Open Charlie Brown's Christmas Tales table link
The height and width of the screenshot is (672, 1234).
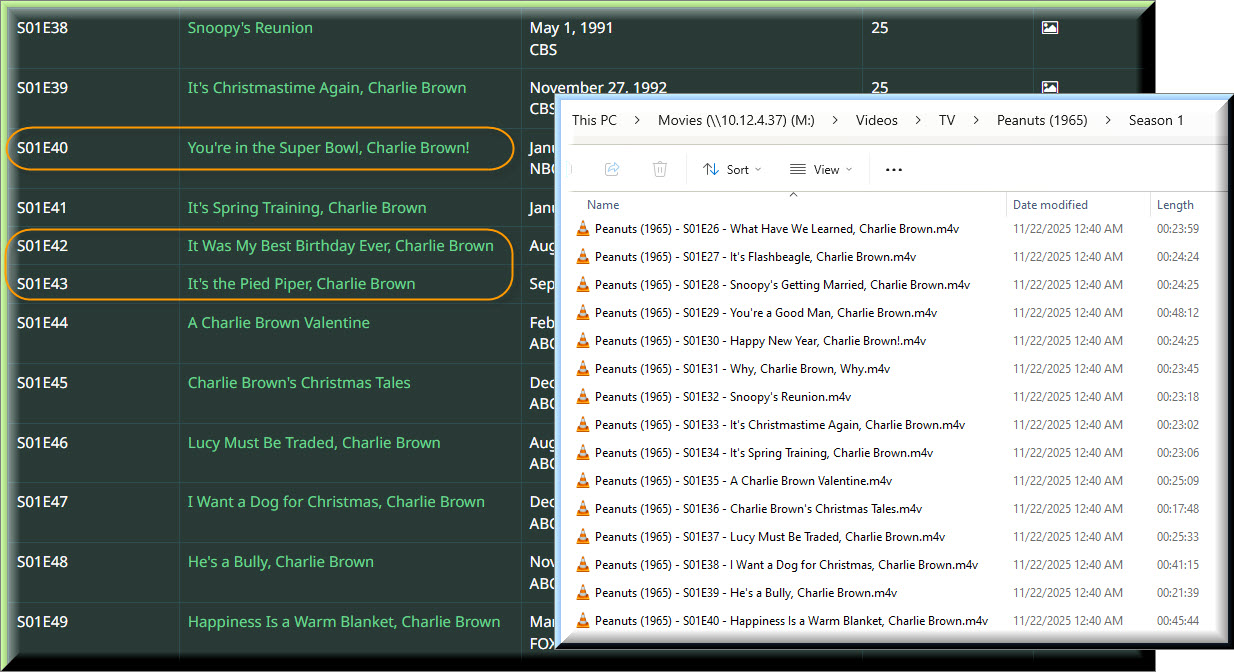pyautogui.click(x=299, y=383)
